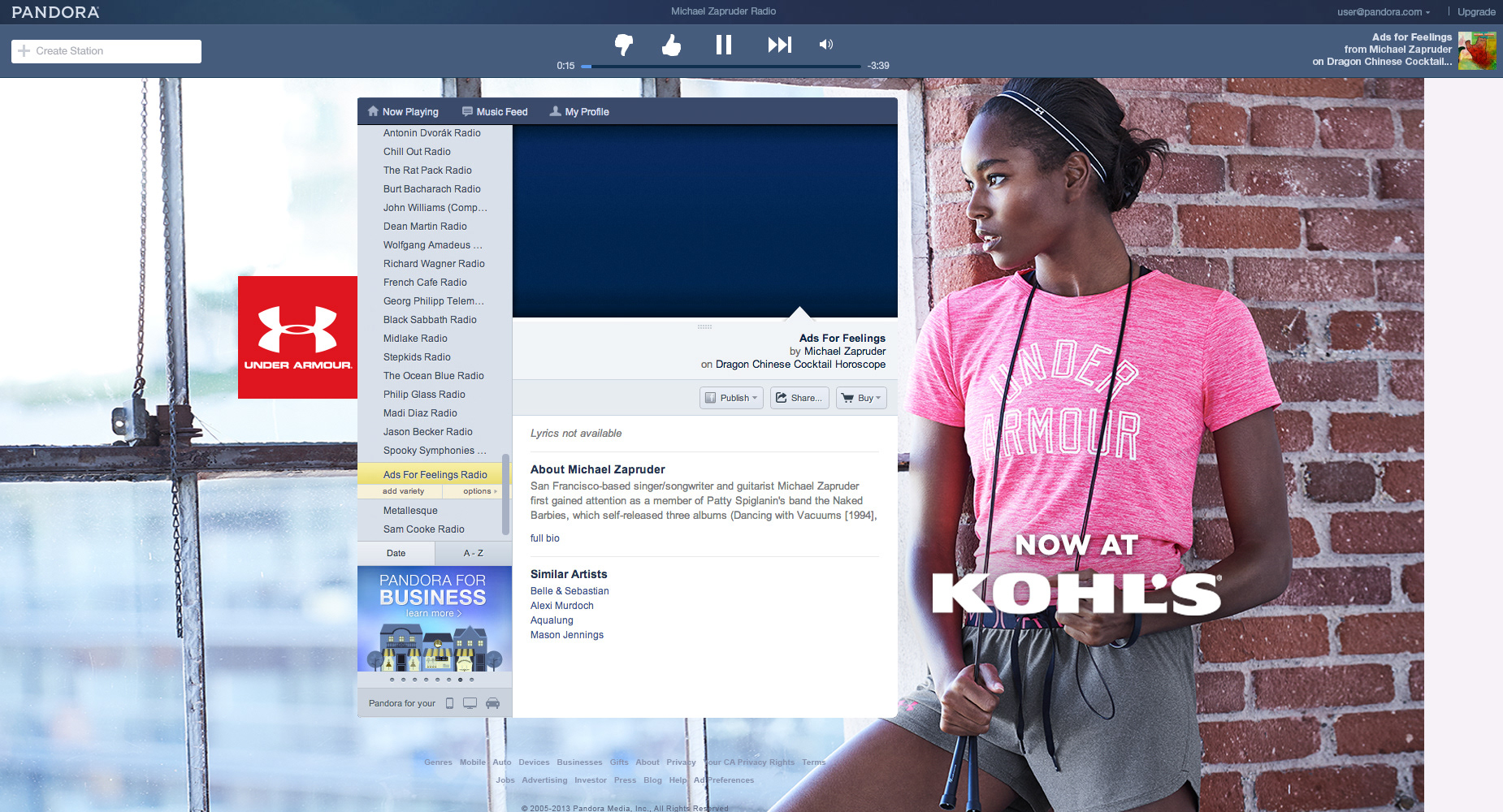Play Black Sabbath Radio station
The height and width of the screenshot is (812, 1503).
click(430, 320)
